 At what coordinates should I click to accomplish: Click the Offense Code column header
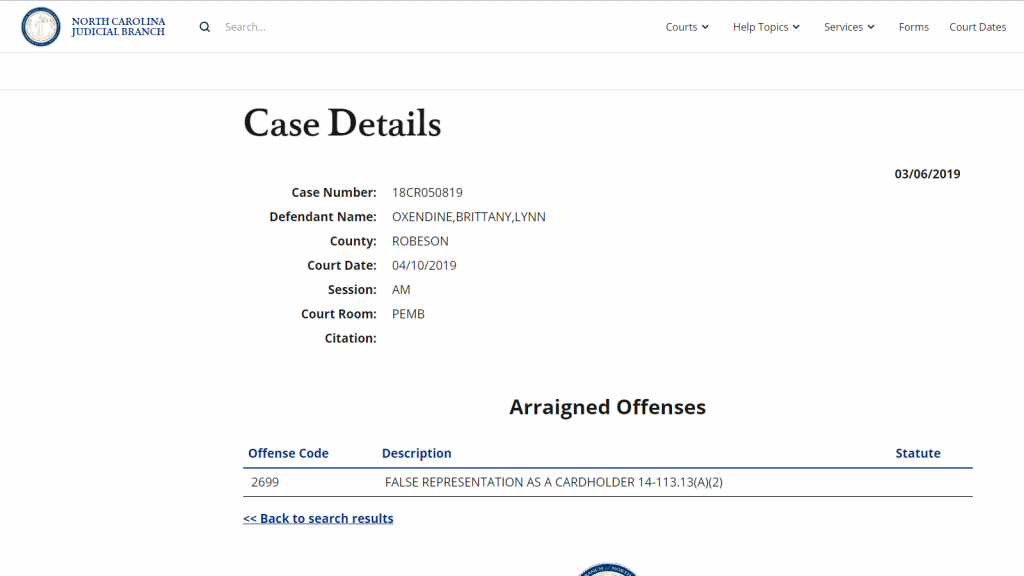[x=288, y=453]
